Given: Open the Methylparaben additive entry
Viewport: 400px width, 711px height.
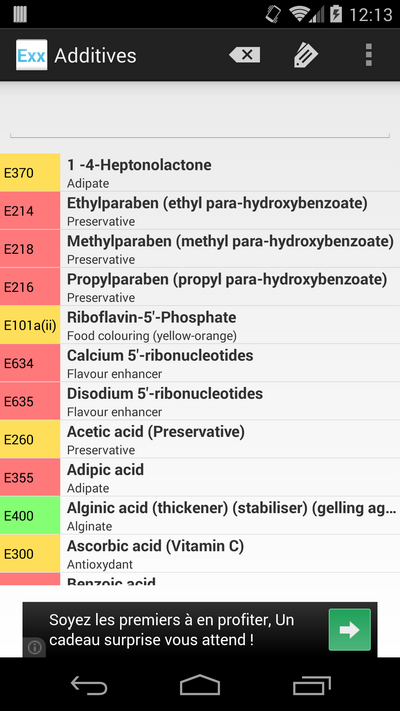Looking at the screenshot, I should click(x=200, y=248).
